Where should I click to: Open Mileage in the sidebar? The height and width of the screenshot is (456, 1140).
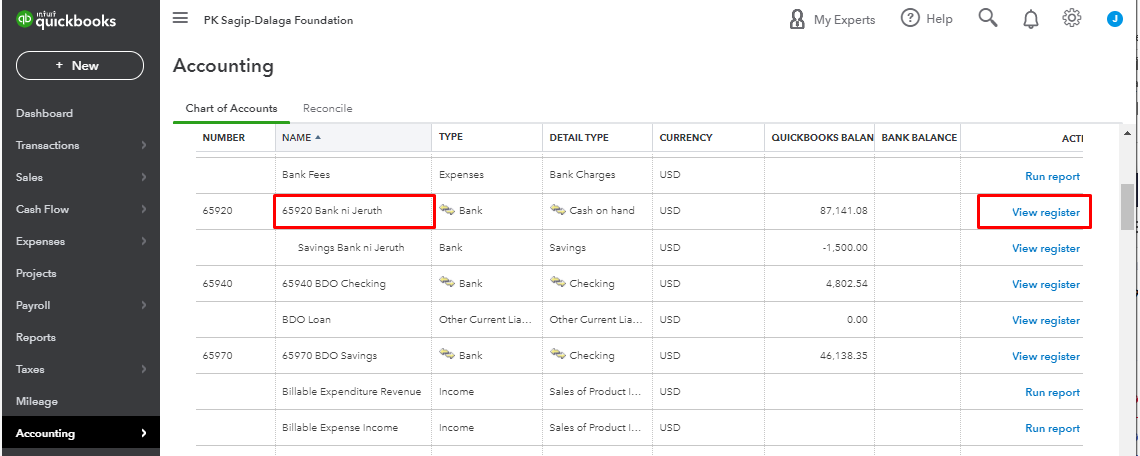[x=37, y=401]
